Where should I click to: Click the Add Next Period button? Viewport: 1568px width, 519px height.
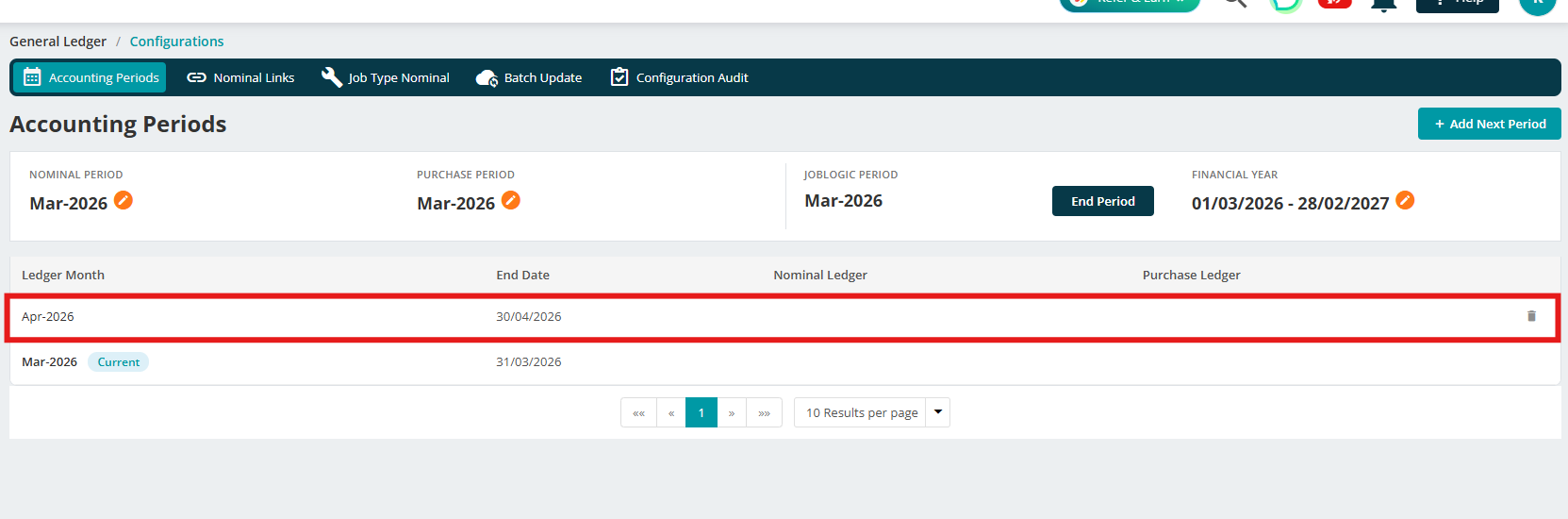(x=1489, y=124)
